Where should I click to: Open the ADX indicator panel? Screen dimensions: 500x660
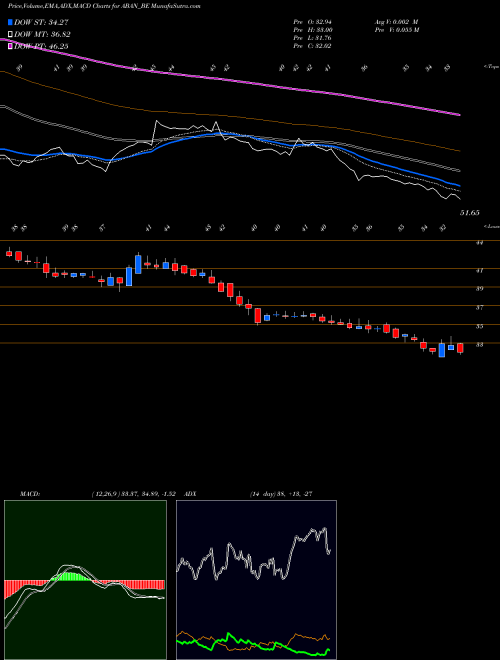pyautogui.click(x=256, y=580)
